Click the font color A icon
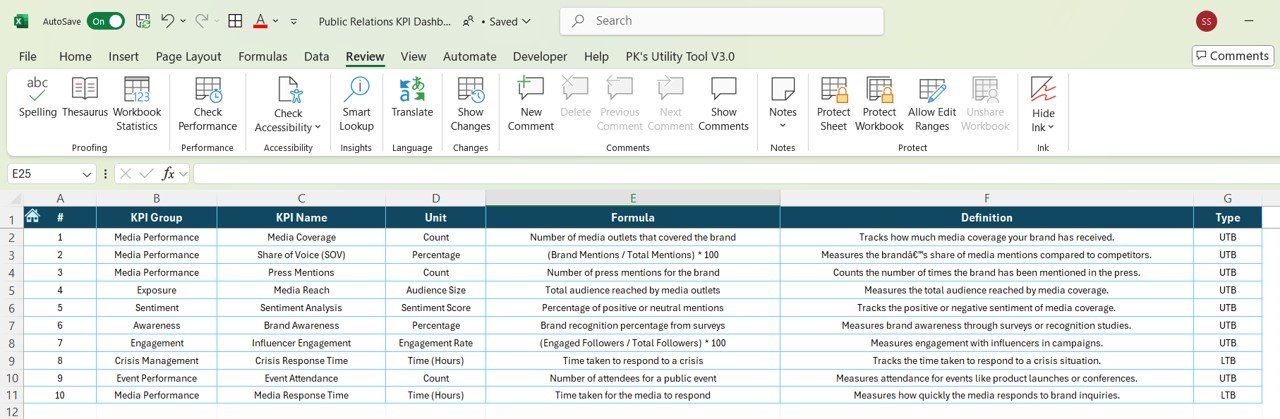The image size is (1280, 419). click(x=260, y=20)
